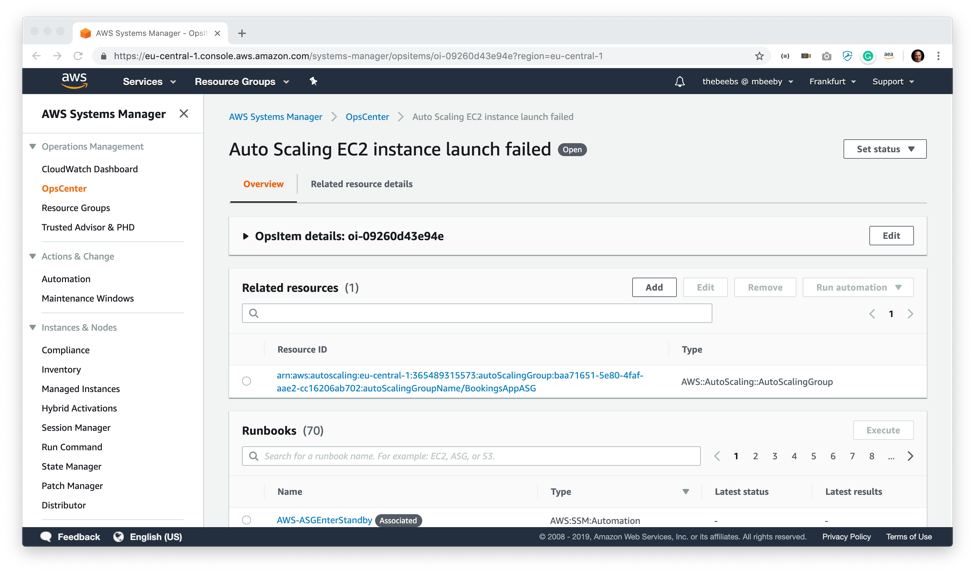Click the Execute runbook button

[883, 430]
